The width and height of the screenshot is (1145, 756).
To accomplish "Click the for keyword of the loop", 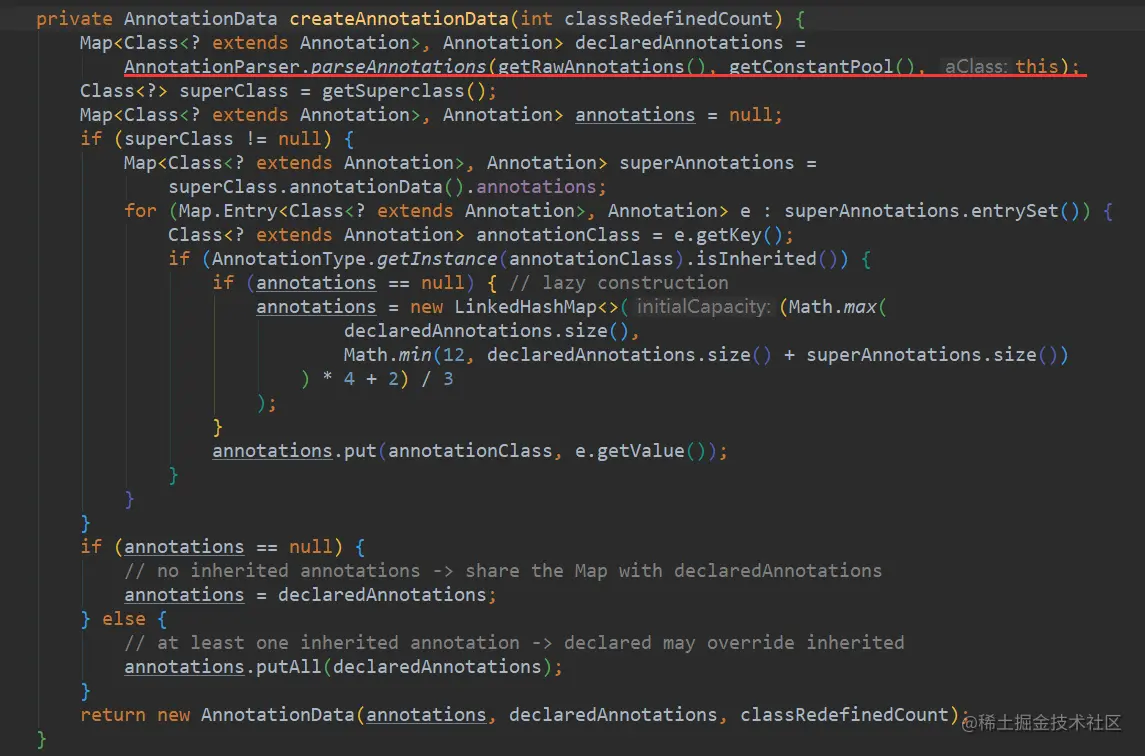I will [140, 210].
